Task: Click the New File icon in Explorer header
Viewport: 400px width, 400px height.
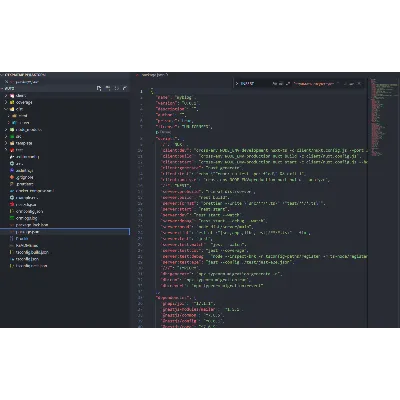Action: click(x=99, y=88)
